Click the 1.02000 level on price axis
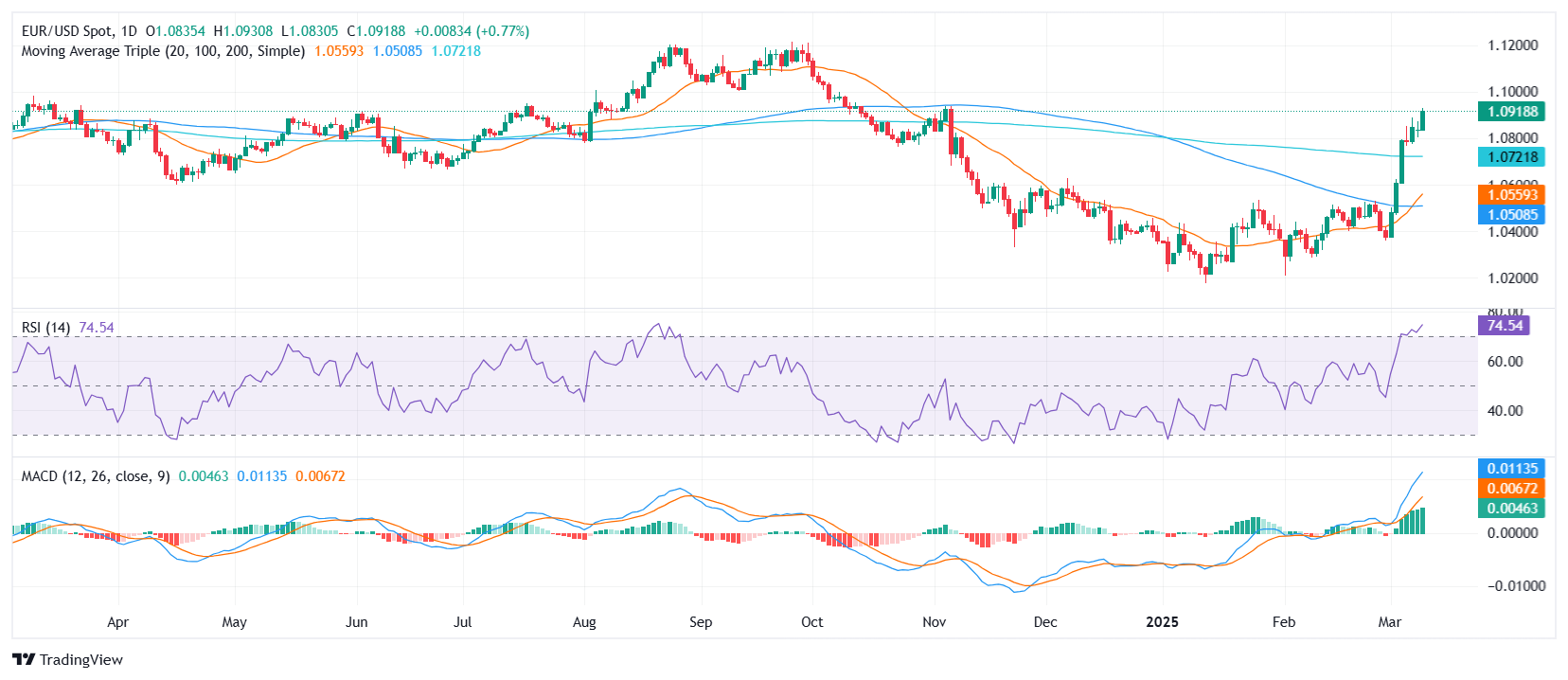This screenshot has width=1568, height=680. (x=1512, y=278)
